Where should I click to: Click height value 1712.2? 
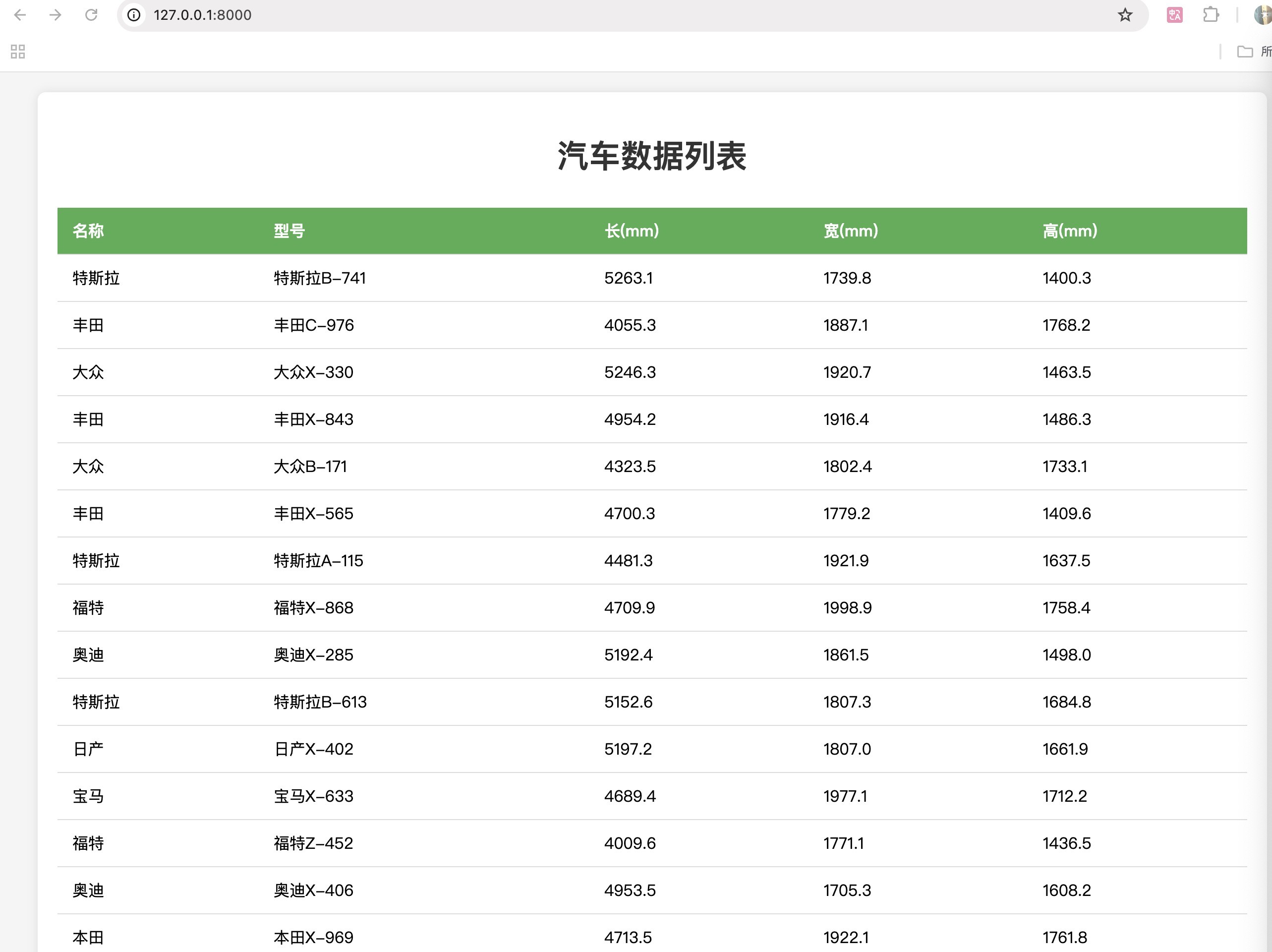1064,797
